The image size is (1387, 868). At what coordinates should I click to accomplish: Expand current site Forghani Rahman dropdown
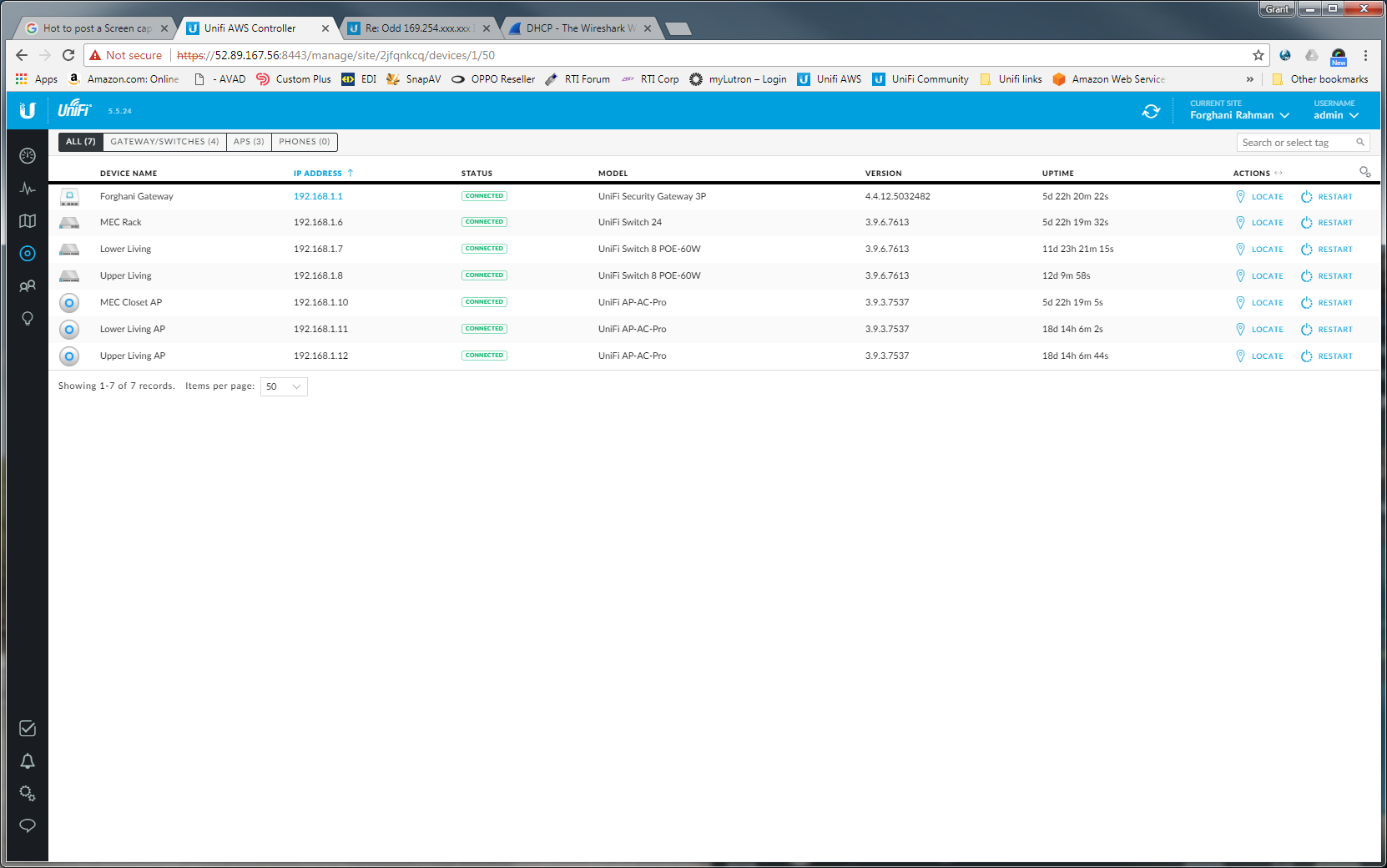click(1239, 115)
